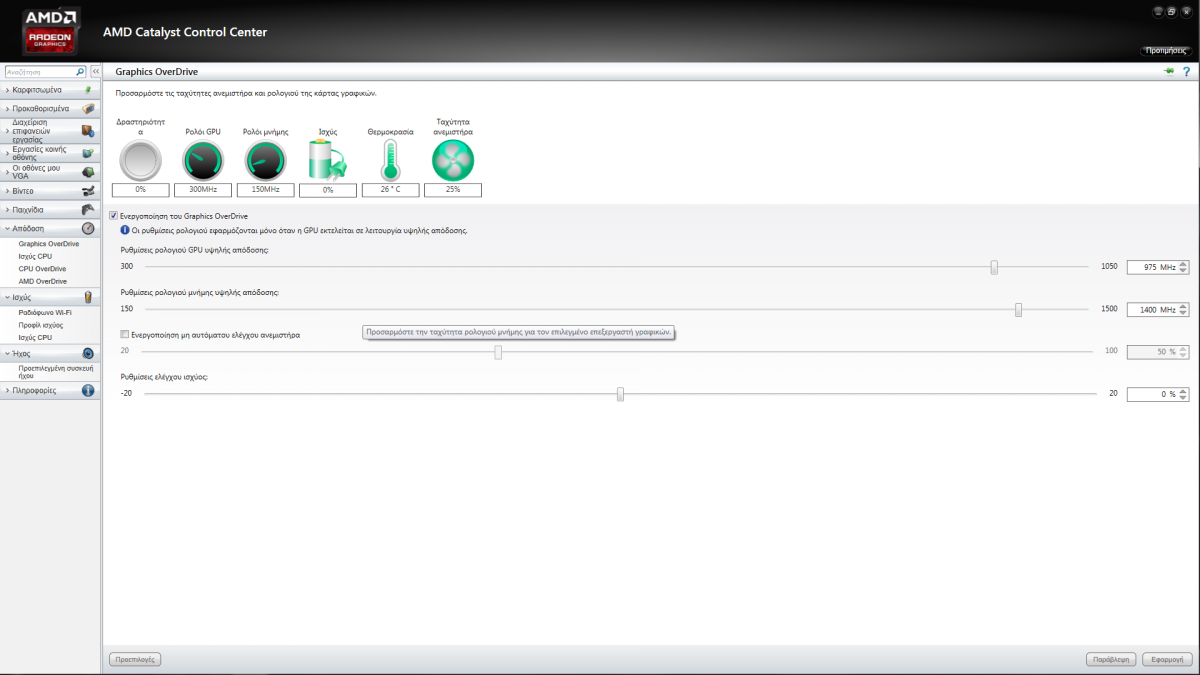
Task: Decrease memory clock with stepper down arrow
Action: [1184, 313]
